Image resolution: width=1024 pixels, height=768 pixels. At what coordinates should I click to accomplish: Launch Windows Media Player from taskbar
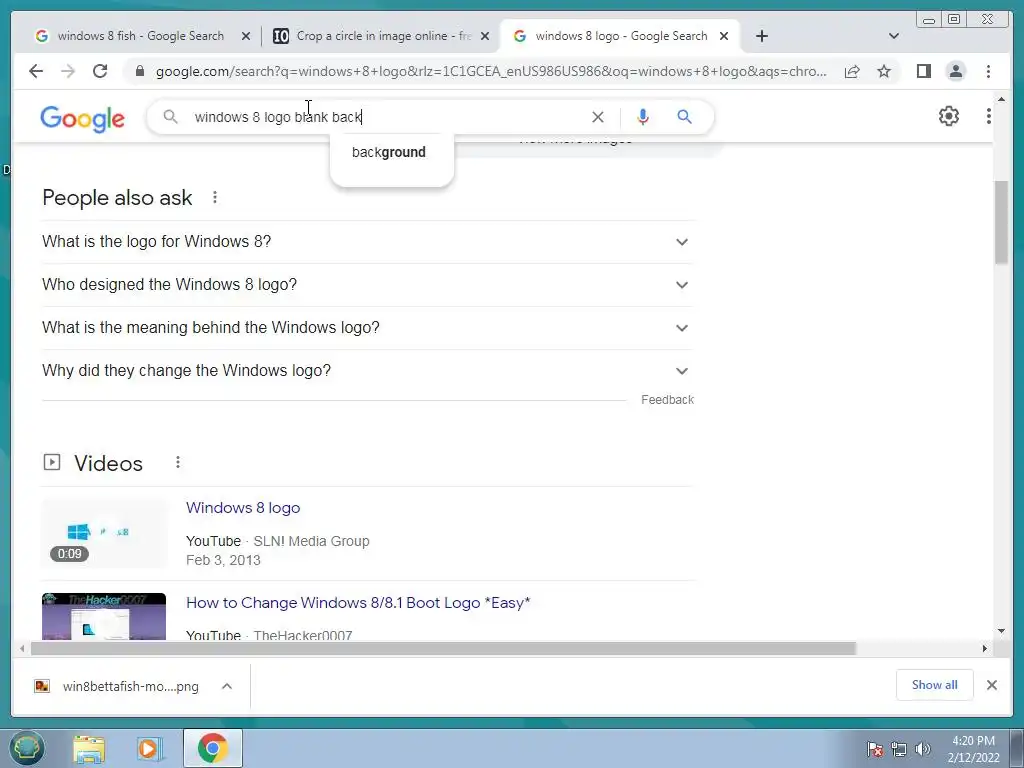[149, 748]
